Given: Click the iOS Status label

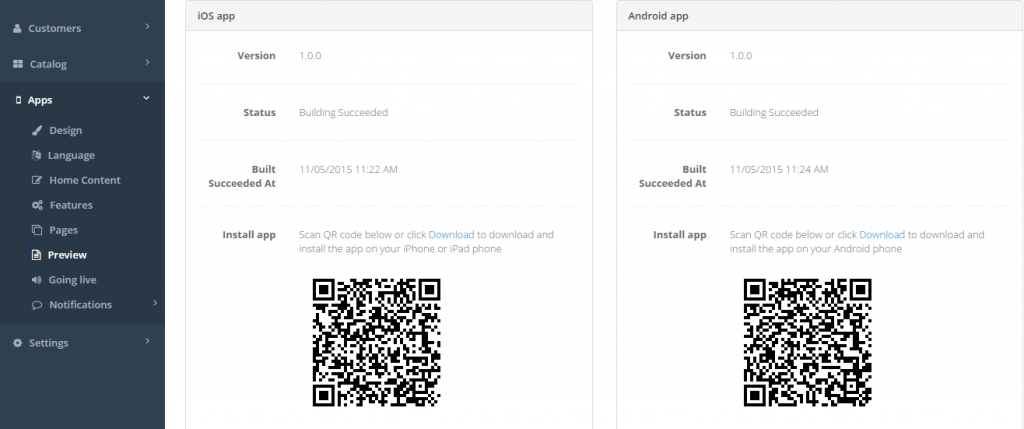Looking at the screenshot, I should click(x=259, y=112).
